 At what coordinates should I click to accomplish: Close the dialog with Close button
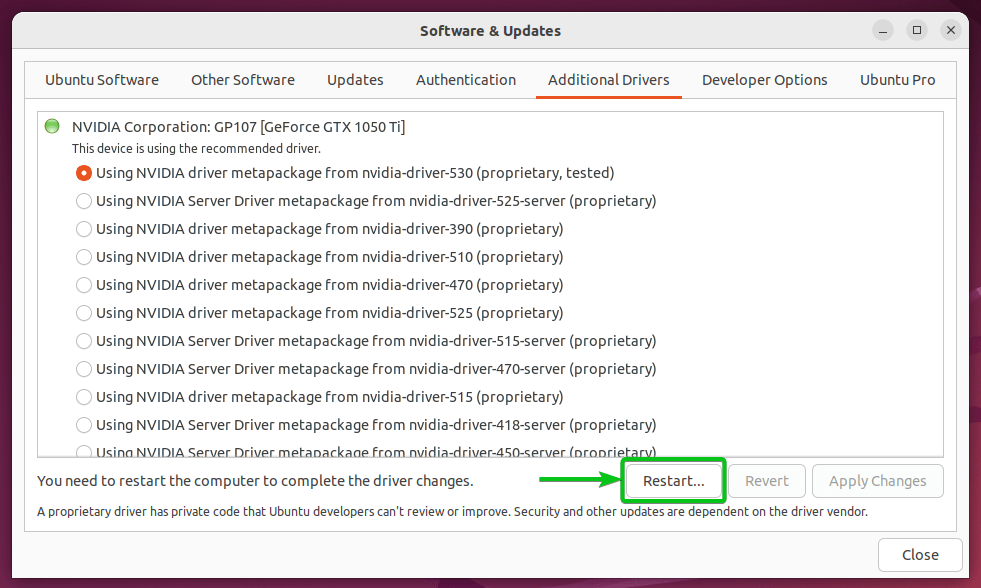920,555
